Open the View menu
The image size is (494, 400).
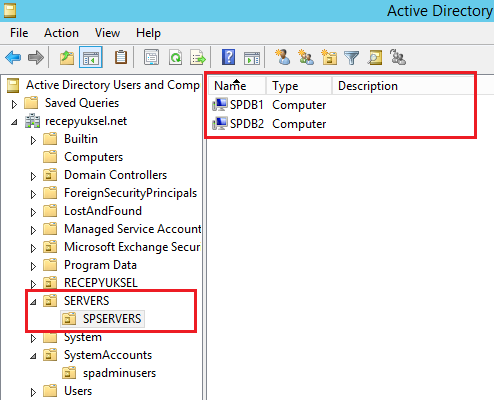[x=107, y=33]
